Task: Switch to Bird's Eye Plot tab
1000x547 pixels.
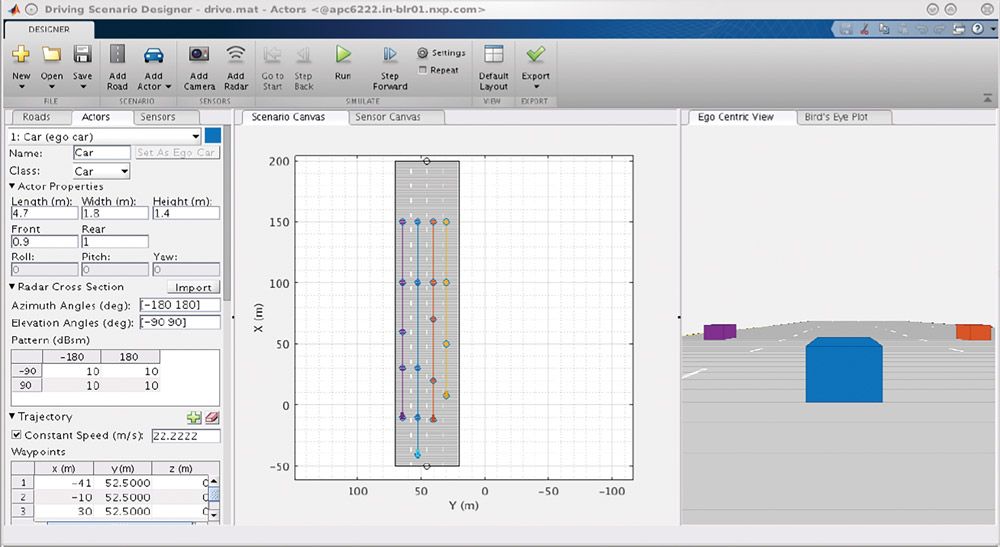Action: click(x=836, y=117)
